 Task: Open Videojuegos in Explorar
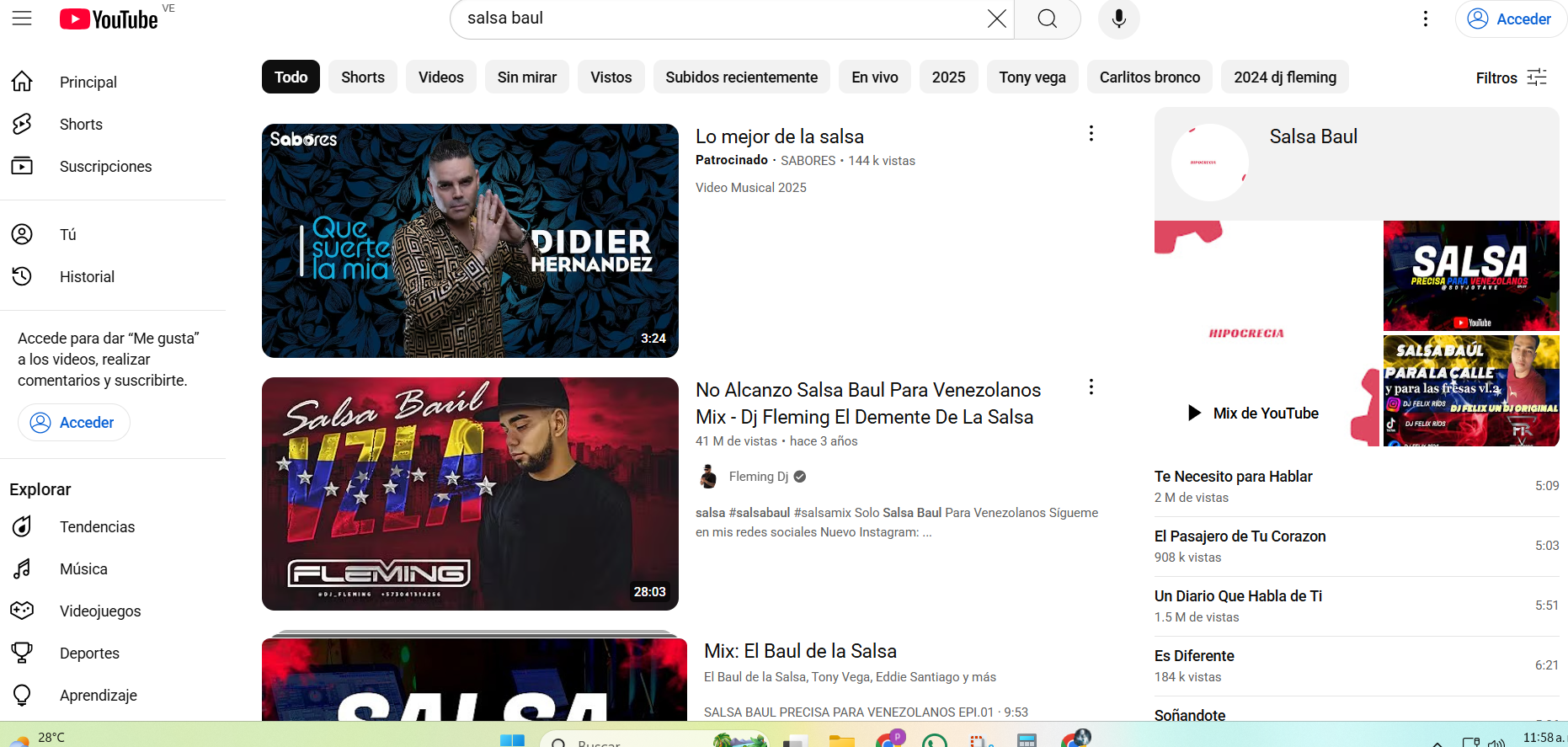pos(100,611)
